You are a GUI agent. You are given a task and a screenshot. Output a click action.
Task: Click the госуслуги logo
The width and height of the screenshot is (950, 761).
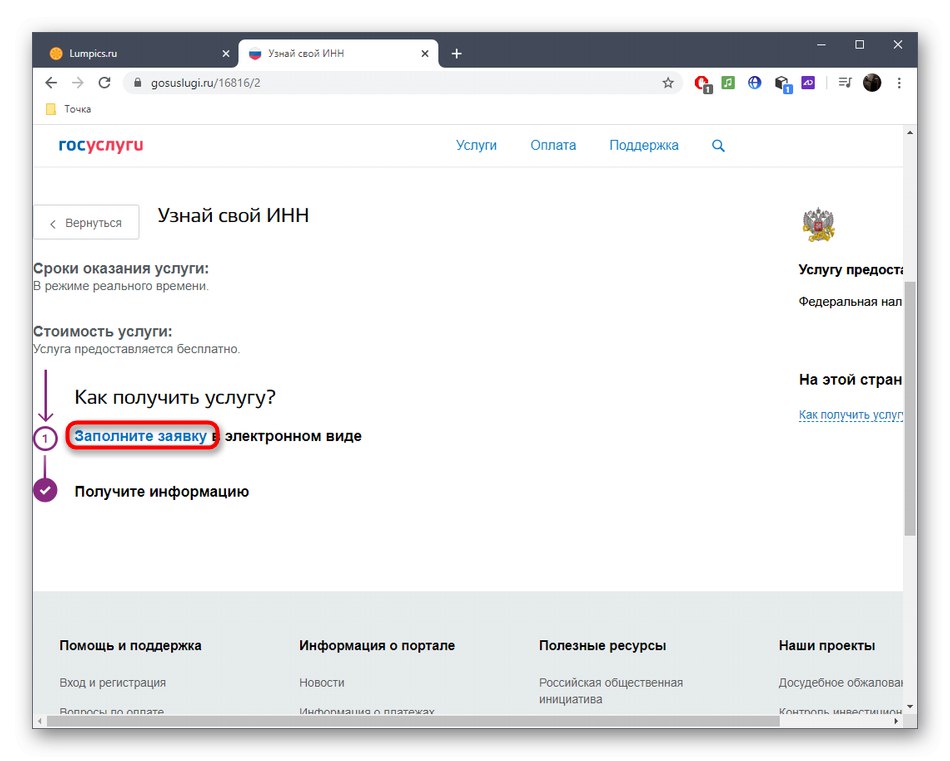click(x=101, y=145)
